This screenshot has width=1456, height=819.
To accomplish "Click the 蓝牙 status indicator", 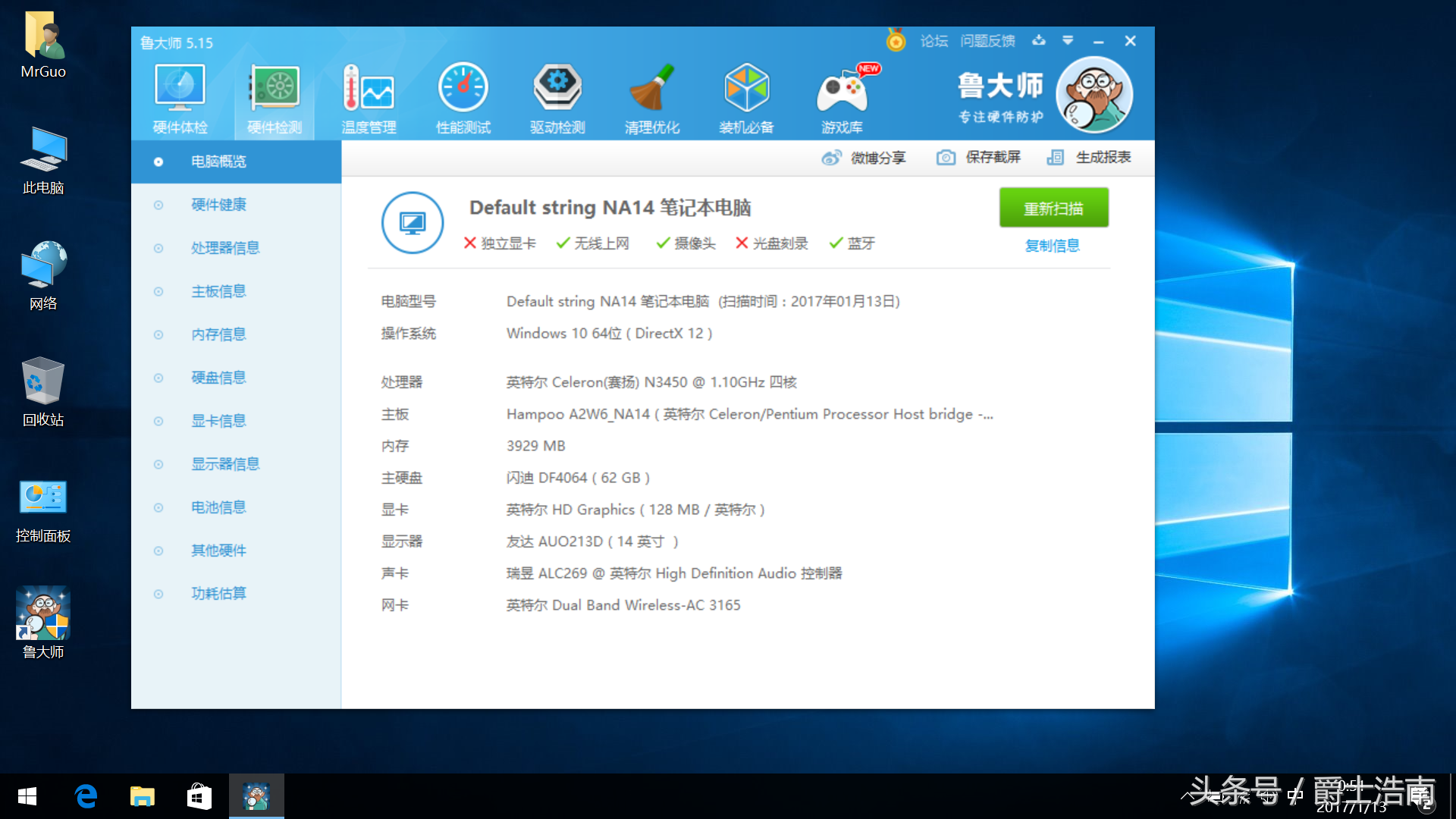I will click(x=852, y=243).
